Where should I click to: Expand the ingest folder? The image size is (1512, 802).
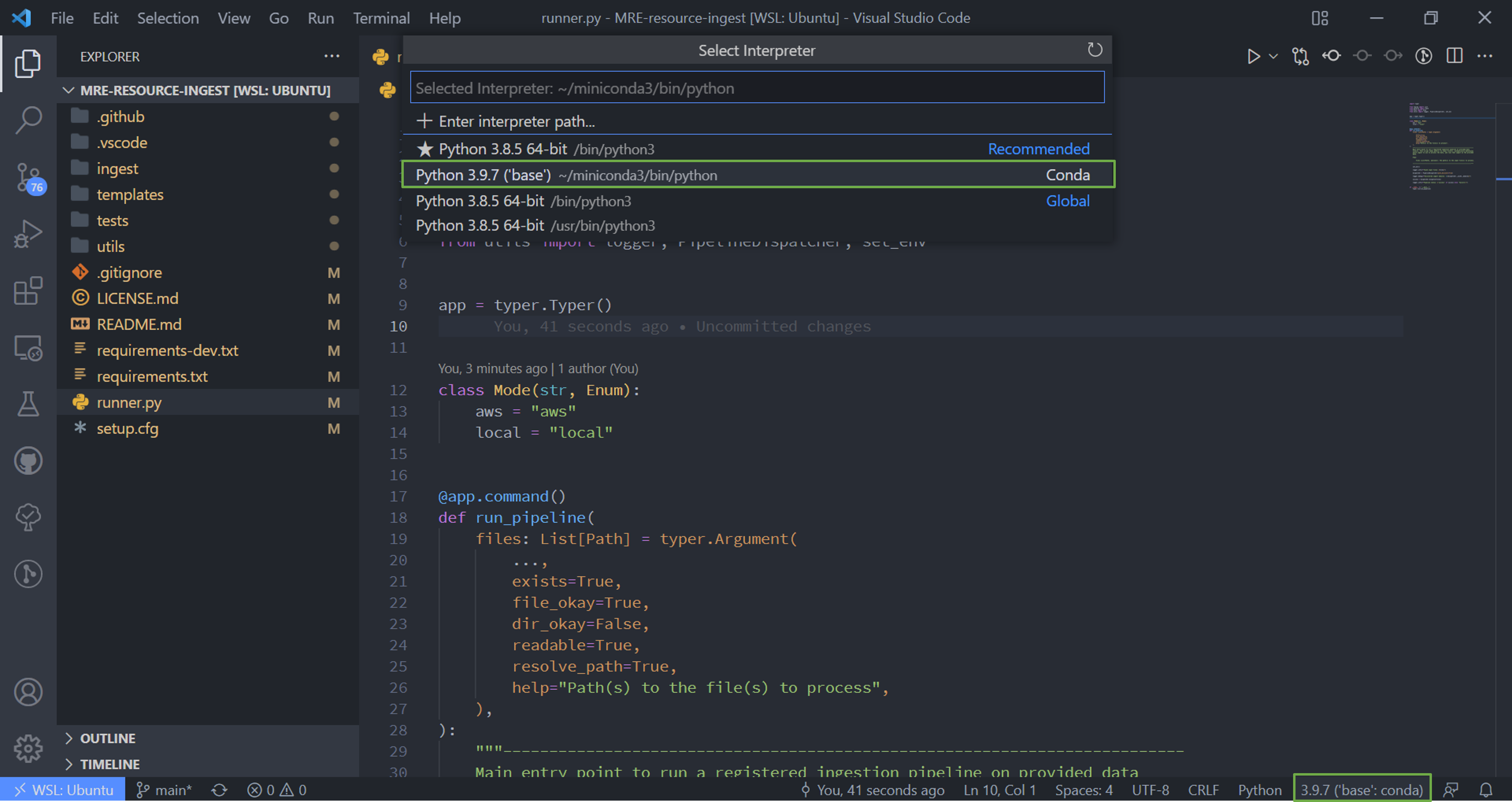point(208,168)
